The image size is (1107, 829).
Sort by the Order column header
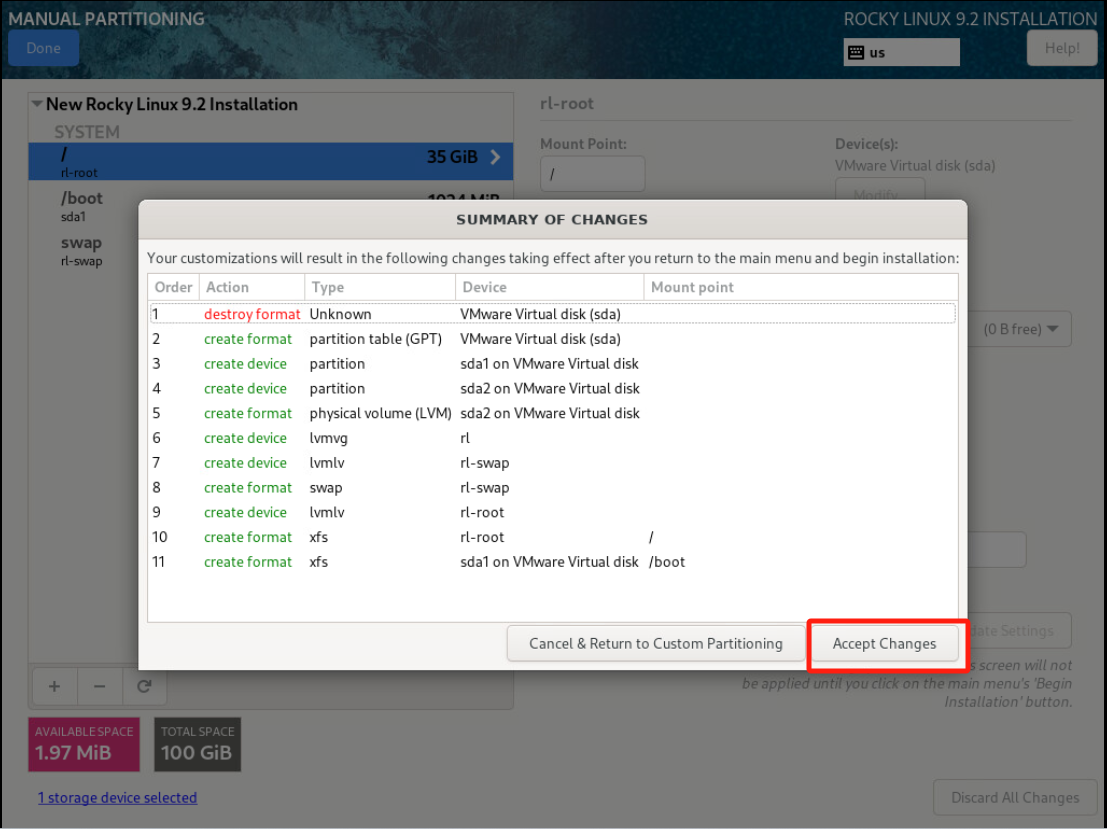[174, 287]
